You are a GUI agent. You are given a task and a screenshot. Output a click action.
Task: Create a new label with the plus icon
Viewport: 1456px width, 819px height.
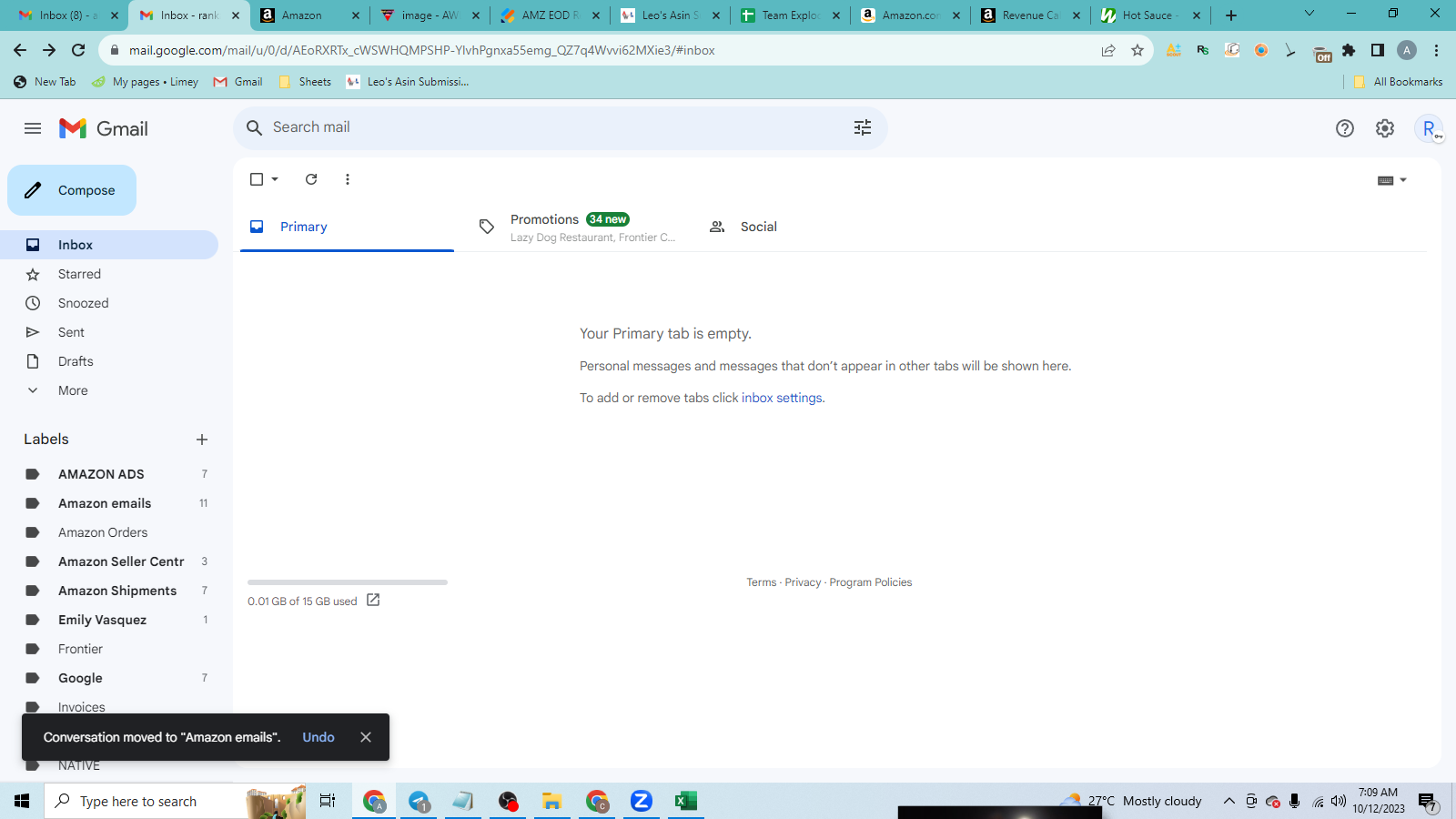(202, 440)
